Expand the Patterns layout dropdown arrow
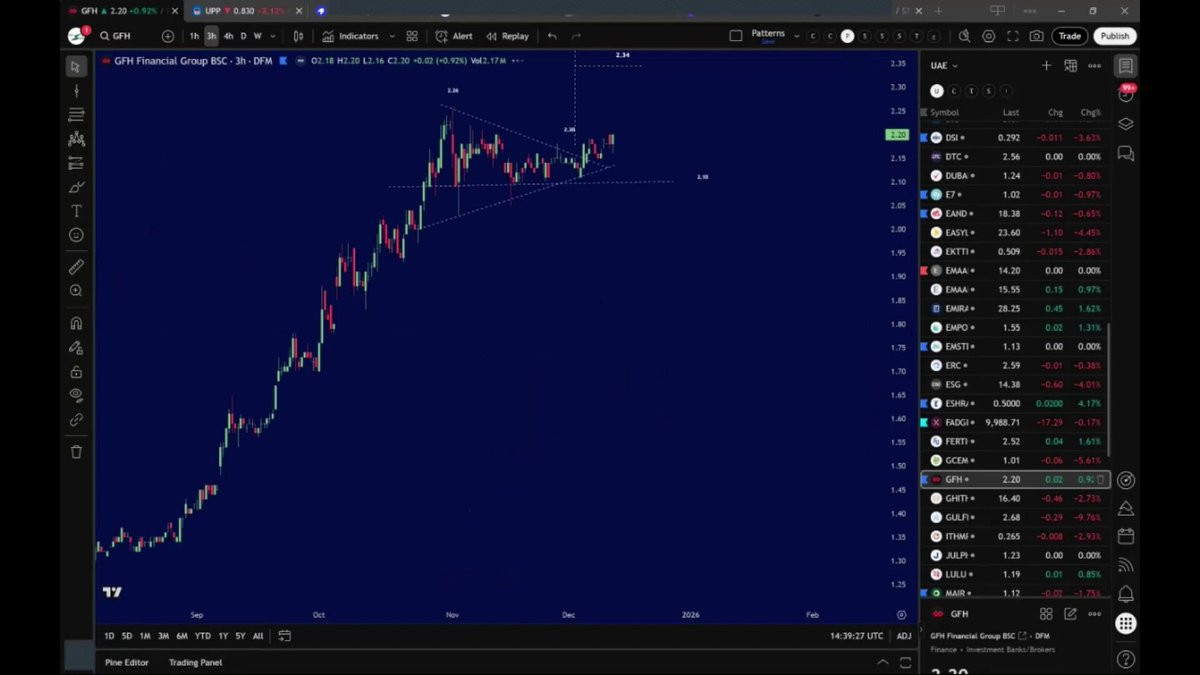The width and height of the screenshot is (1200, 675). [797, 36]
